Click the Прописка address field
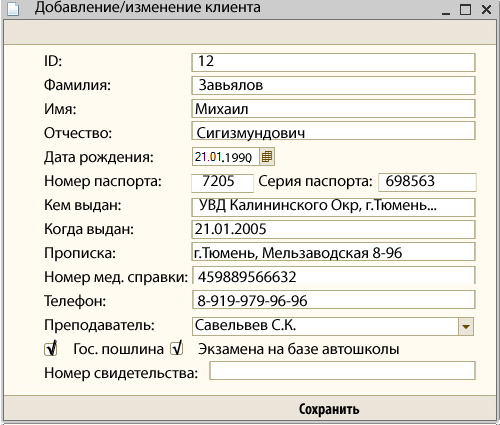Screen dimensions: 500x425 coord(333,252)
